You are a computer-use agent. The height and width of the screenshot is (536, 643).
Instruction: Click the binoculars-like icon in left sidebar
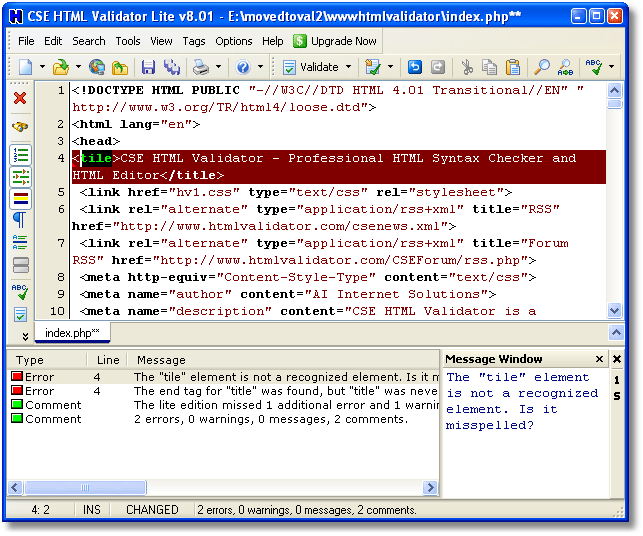coord(20,126)
